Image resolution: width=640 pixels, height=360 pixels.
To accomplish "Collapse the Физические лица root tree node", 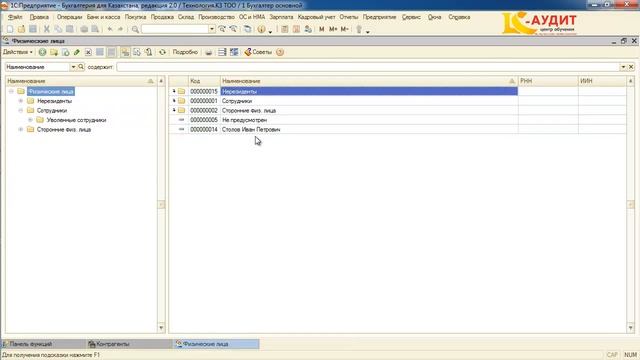I will tap(11, 91).
